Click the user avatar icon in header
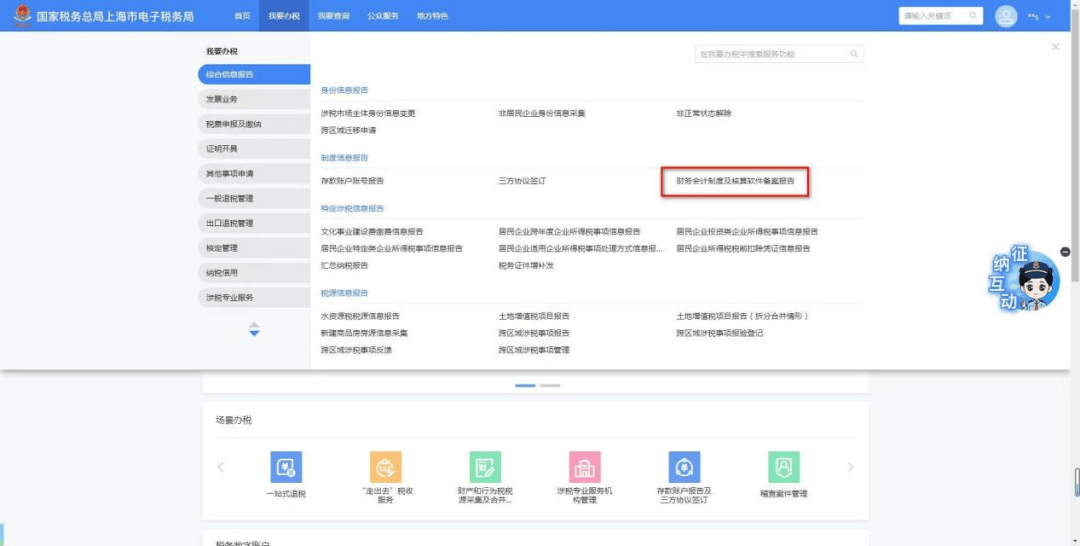The width and height of the screenshot is (1080, 546). (1006, 16)
